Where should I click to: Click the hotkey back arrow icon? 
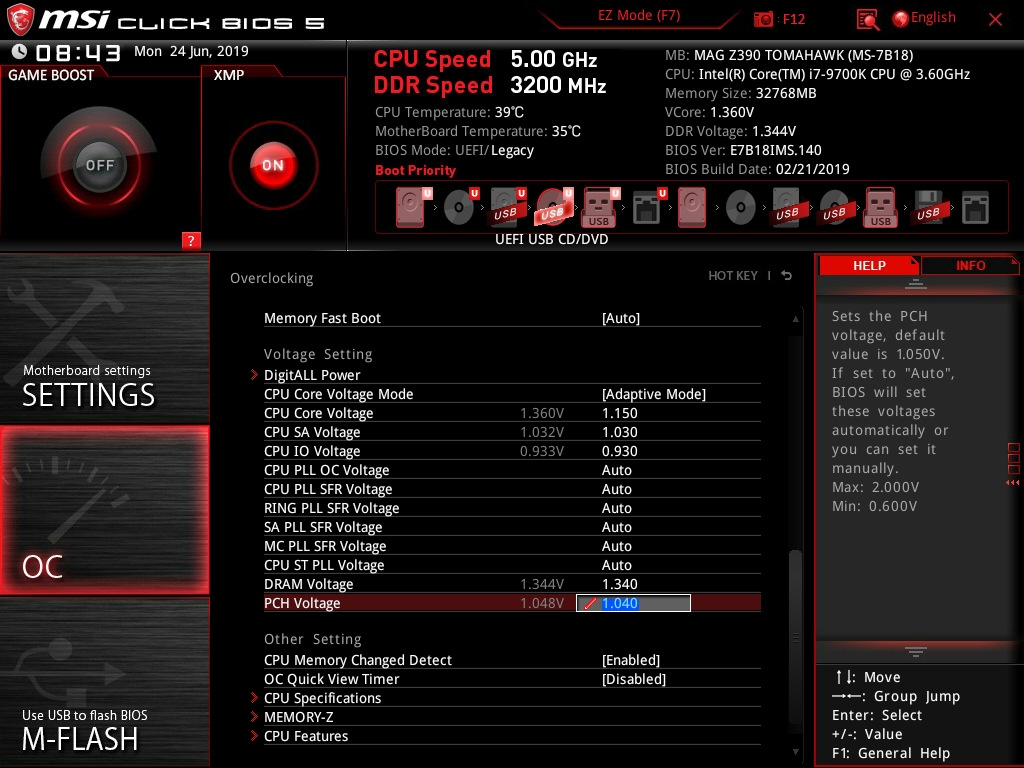[787, 276]
